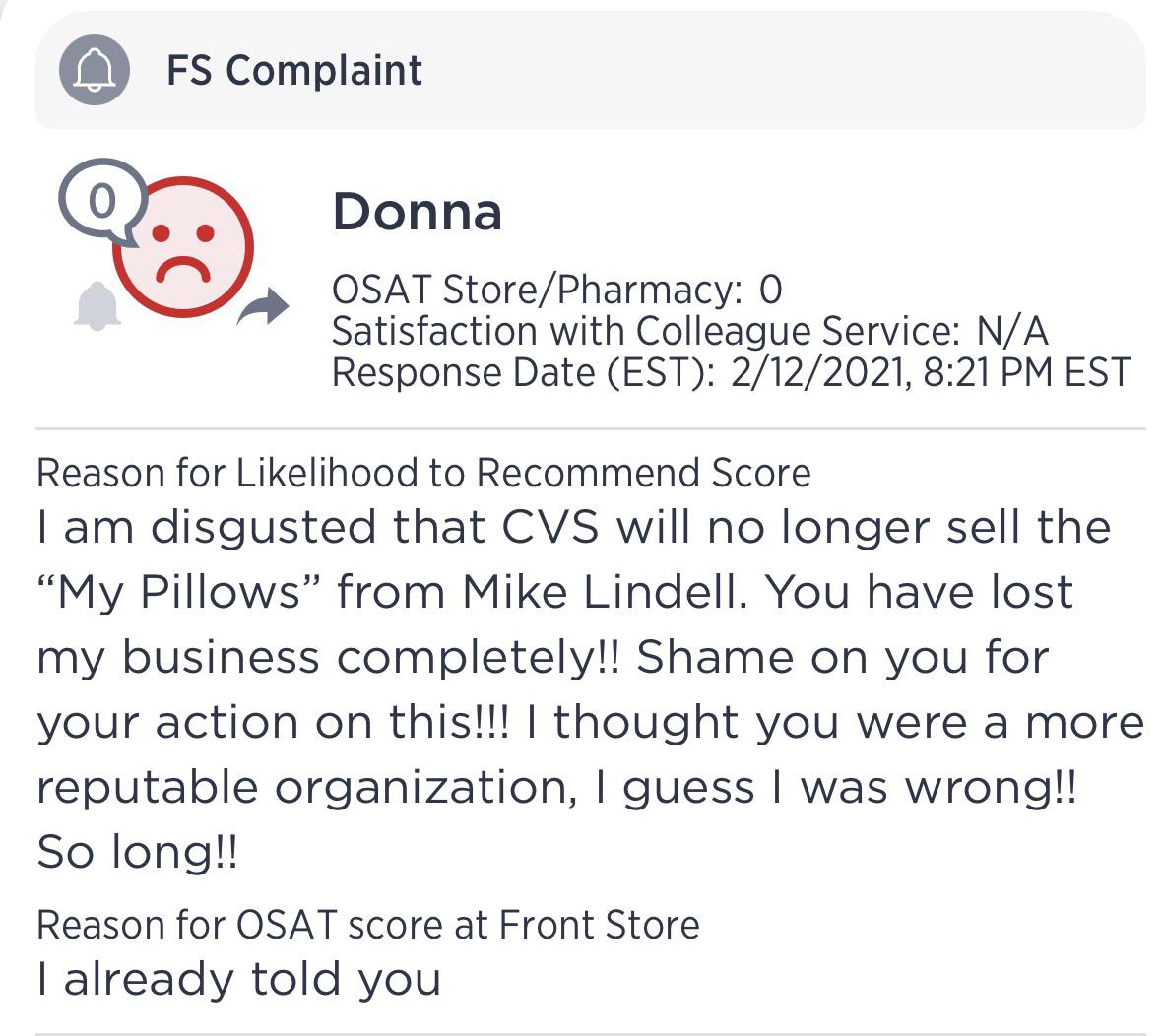Open the speech bubble showing score 0

point(101,202)
